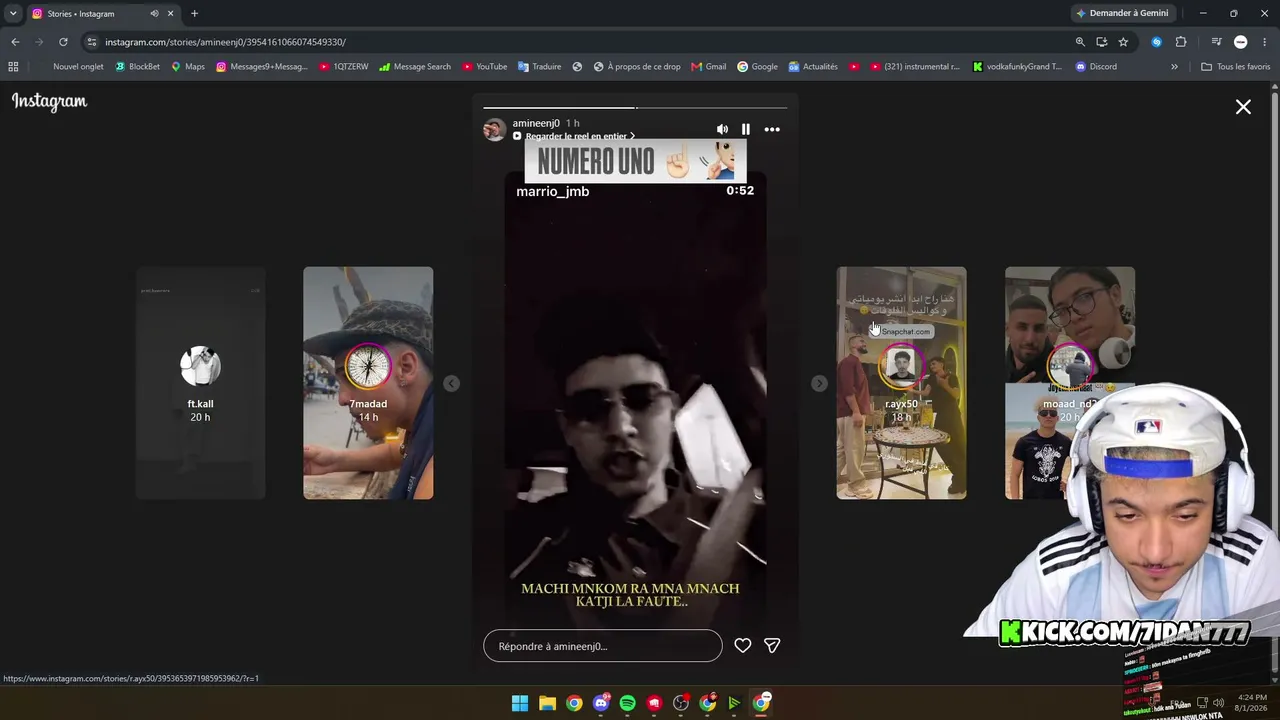1280x720 pixels.
Task: Like the story with the heart icon
Action: pyautogui.click(x=743, y=646)
